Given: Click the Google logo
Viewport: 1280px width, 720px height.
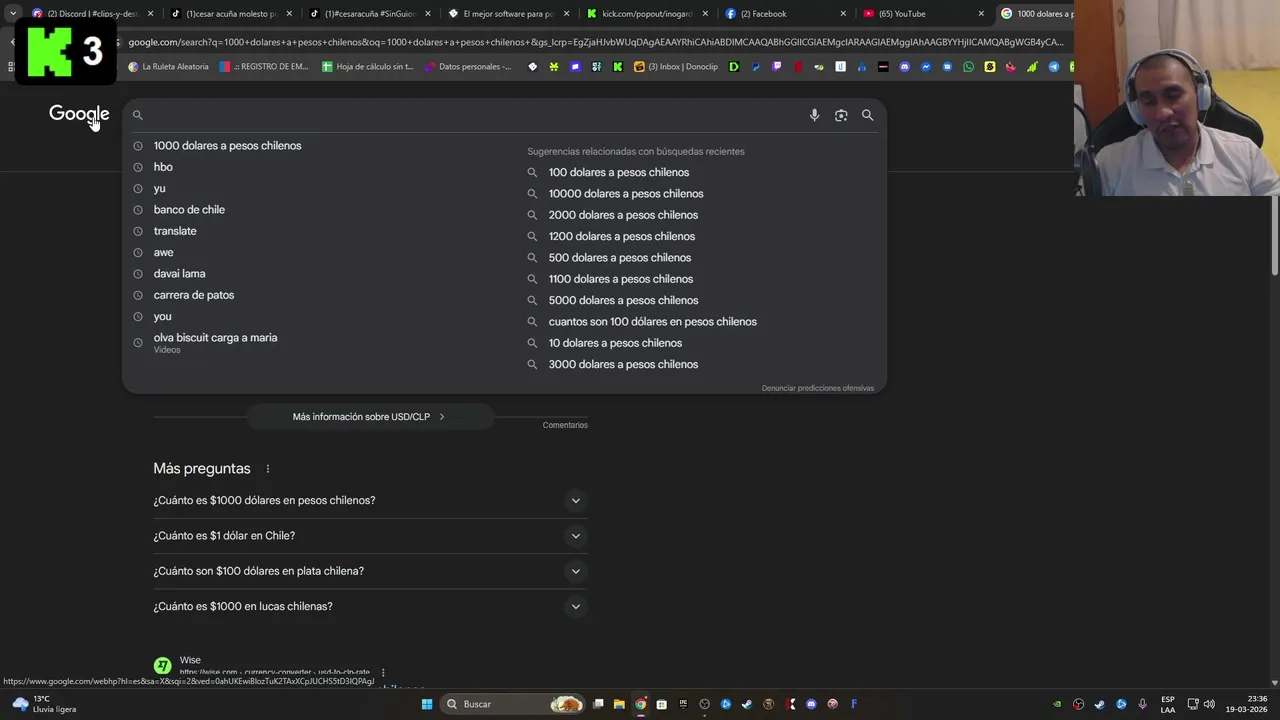Looking at the screenshot, I should tap(79, 114).
